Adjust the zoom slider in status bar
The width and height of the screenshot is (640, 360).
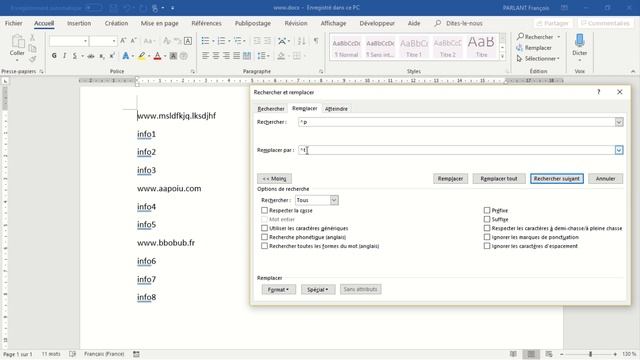click(590, 354)
